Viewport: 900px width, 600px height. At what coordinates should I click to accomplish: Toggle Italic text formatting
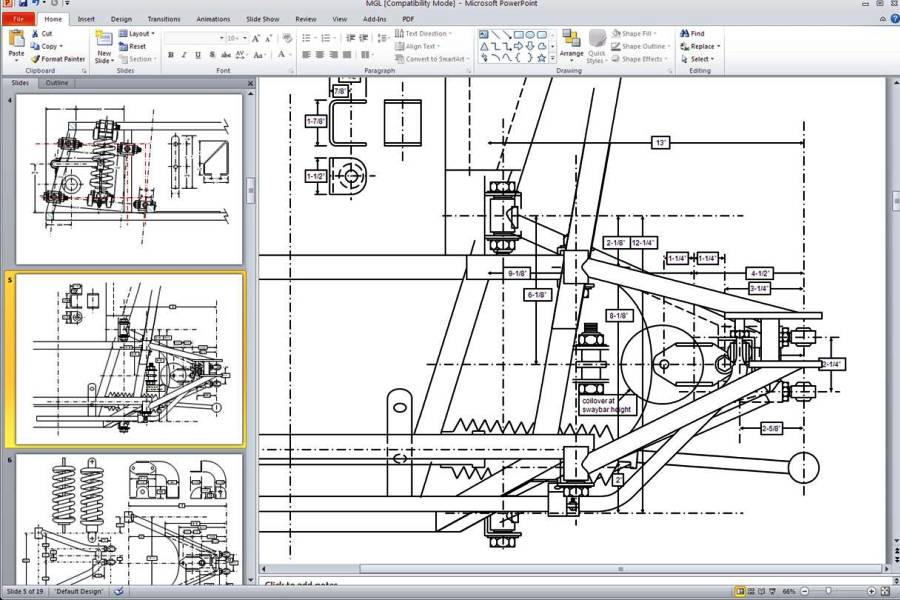pos(184,55)
